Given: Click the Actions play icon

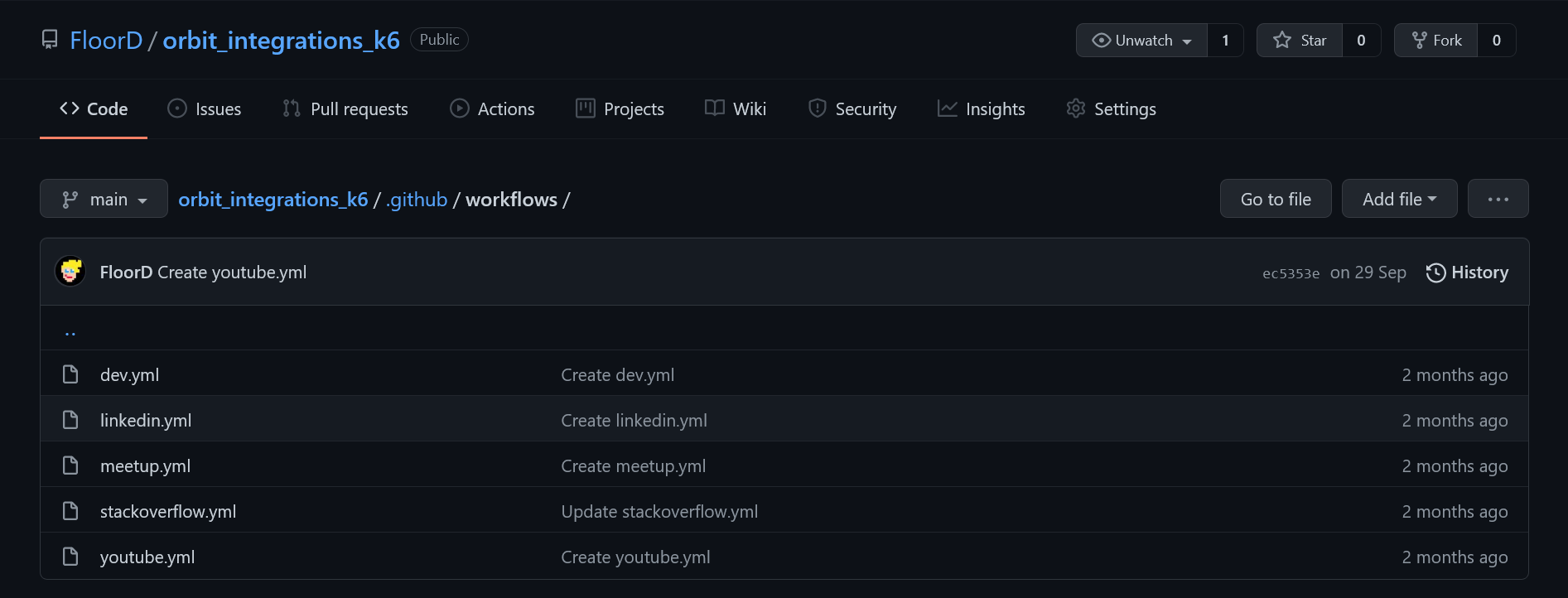Looking at the screenshot, I should [460, 109].
